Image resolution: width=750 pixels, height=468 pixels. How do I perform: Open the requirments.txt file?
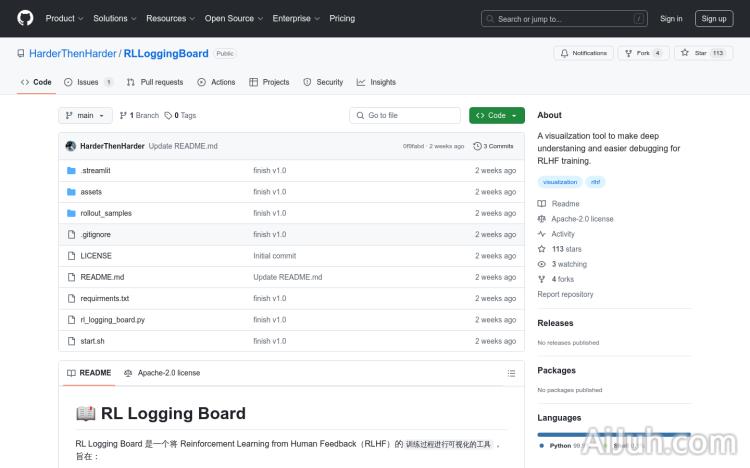[x=105, y=298]
